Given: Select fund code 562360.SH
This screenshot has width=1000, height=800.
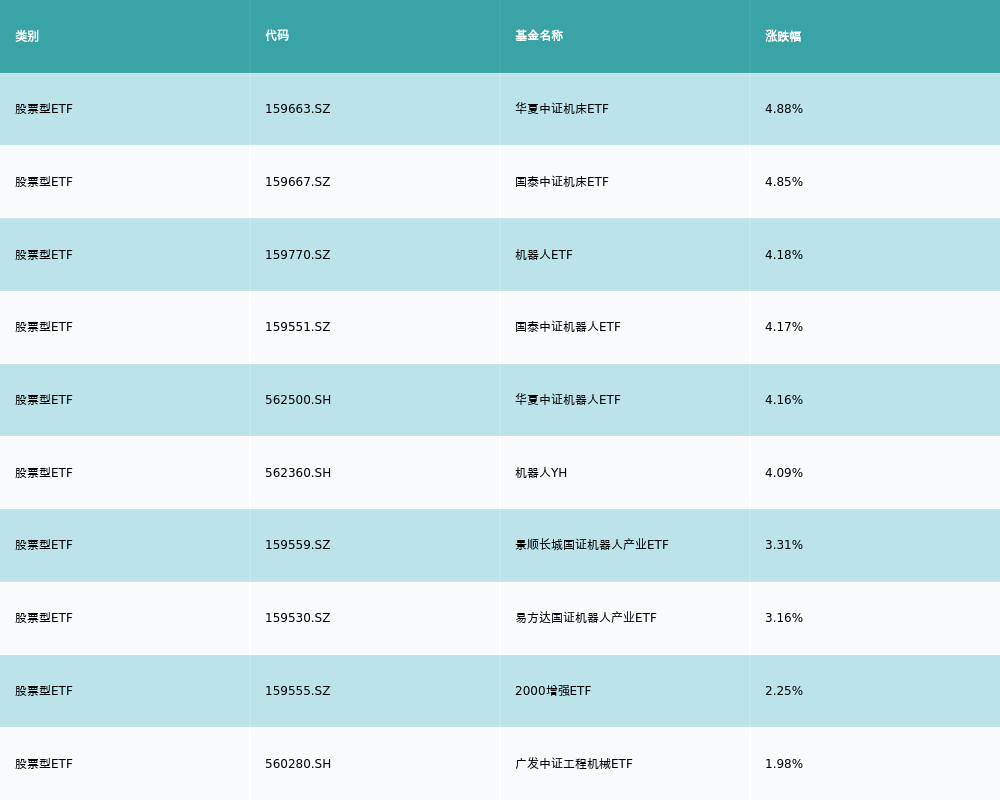Looking at the screenshot, I should pyautogui.click(x=297, y=473).
